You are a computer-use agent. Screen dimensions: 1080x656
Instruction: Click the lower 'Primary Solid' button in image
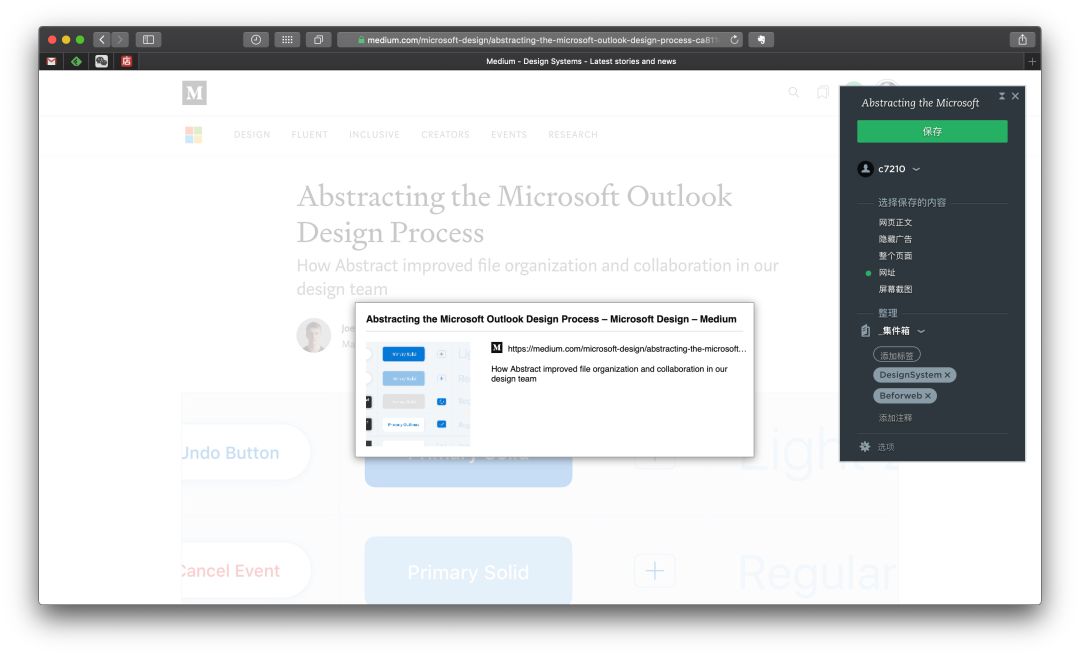coord(468,571)
